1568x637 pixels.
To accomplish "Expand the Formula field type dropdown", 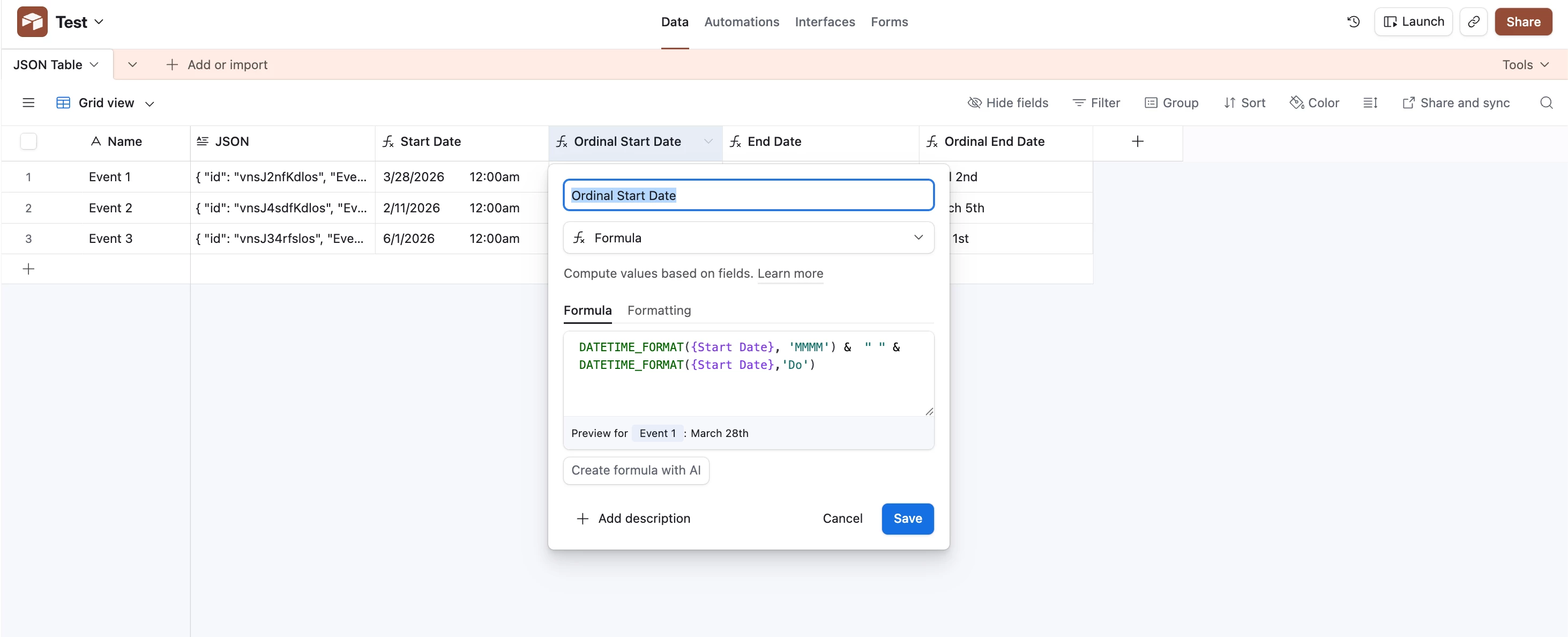I will pyautogui.click(x=748, y=238).
